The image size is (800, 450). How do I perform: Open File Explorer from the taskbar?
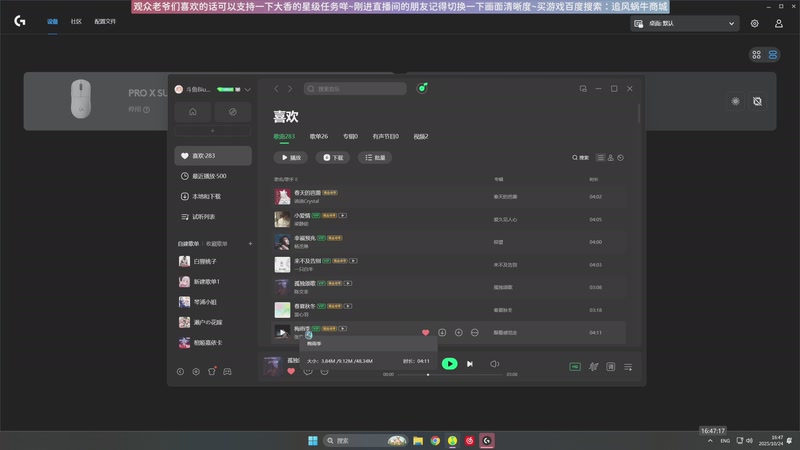[418, 440]
